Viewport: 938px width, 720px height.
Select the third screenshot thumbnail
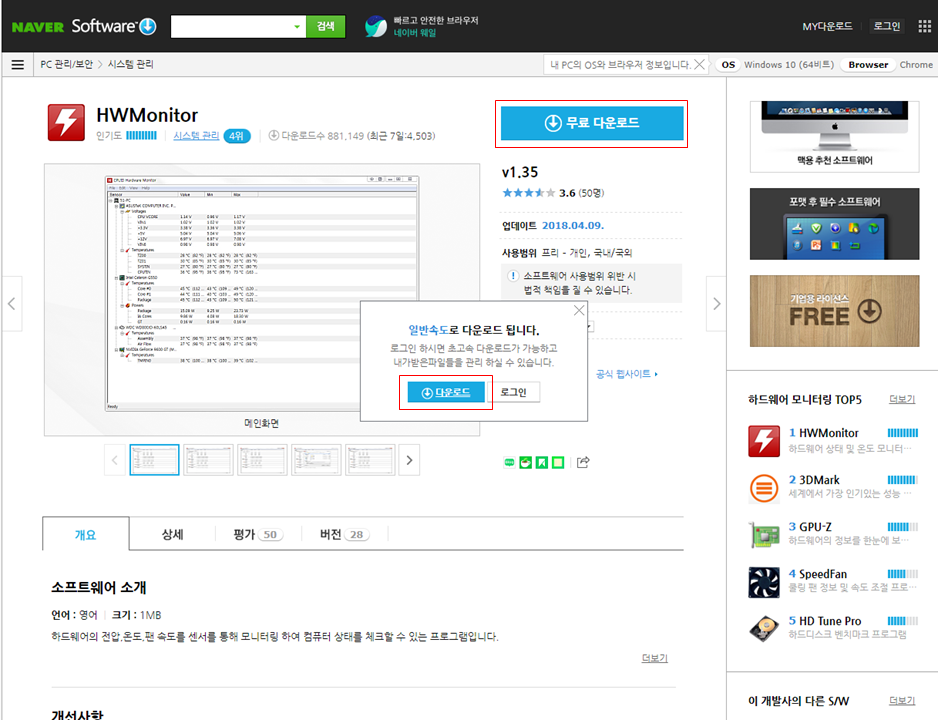(262, 460)
